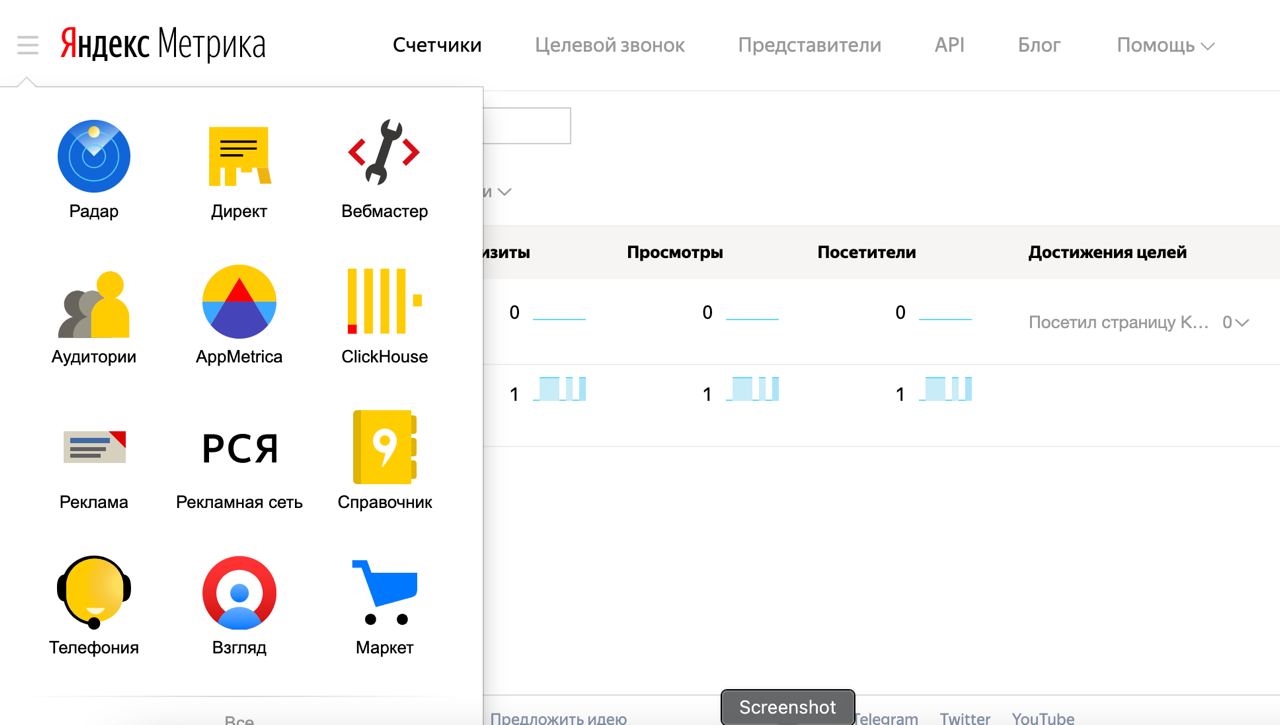
Task: Click the Предложить идею footer link
Action: pos(558,717)
